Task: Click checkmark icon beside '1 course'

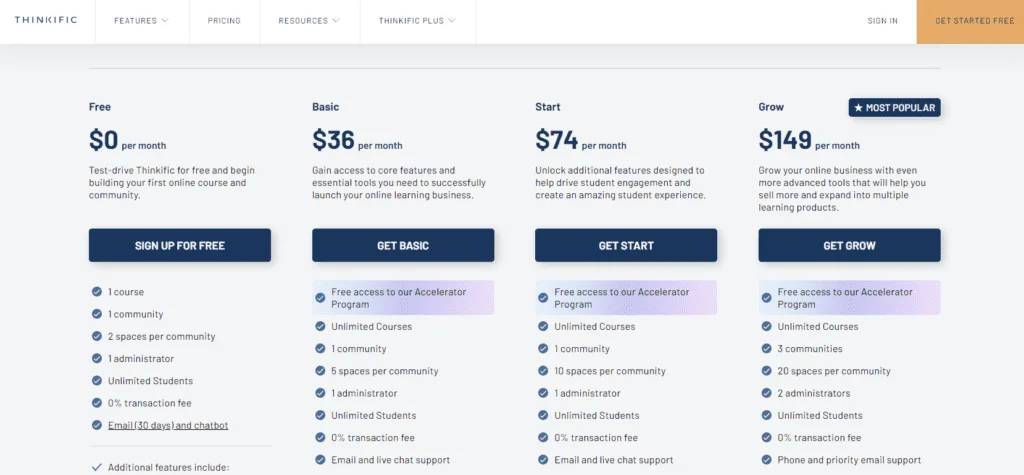Action: [97, 292]
